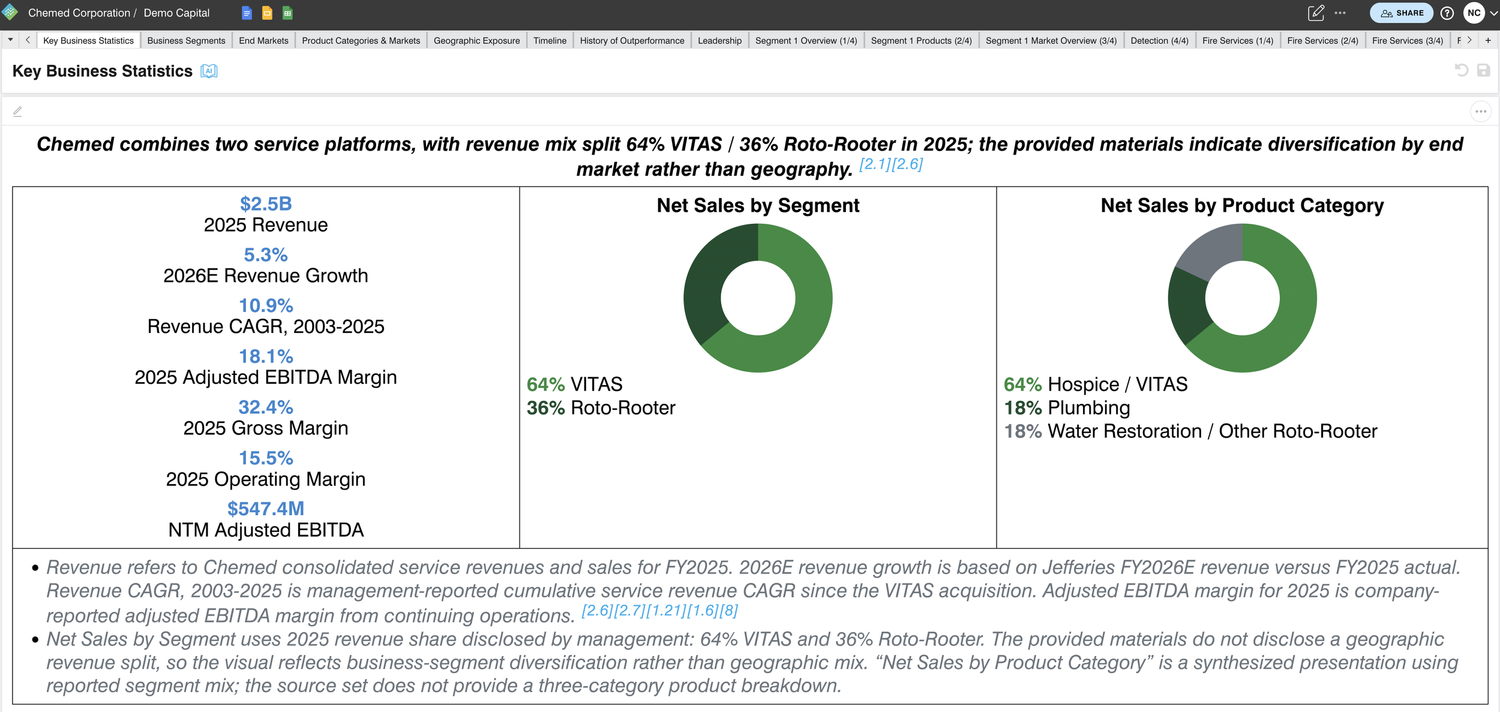
Task: Select the Key Business Statistics tab
Action: tap(88, 41)
